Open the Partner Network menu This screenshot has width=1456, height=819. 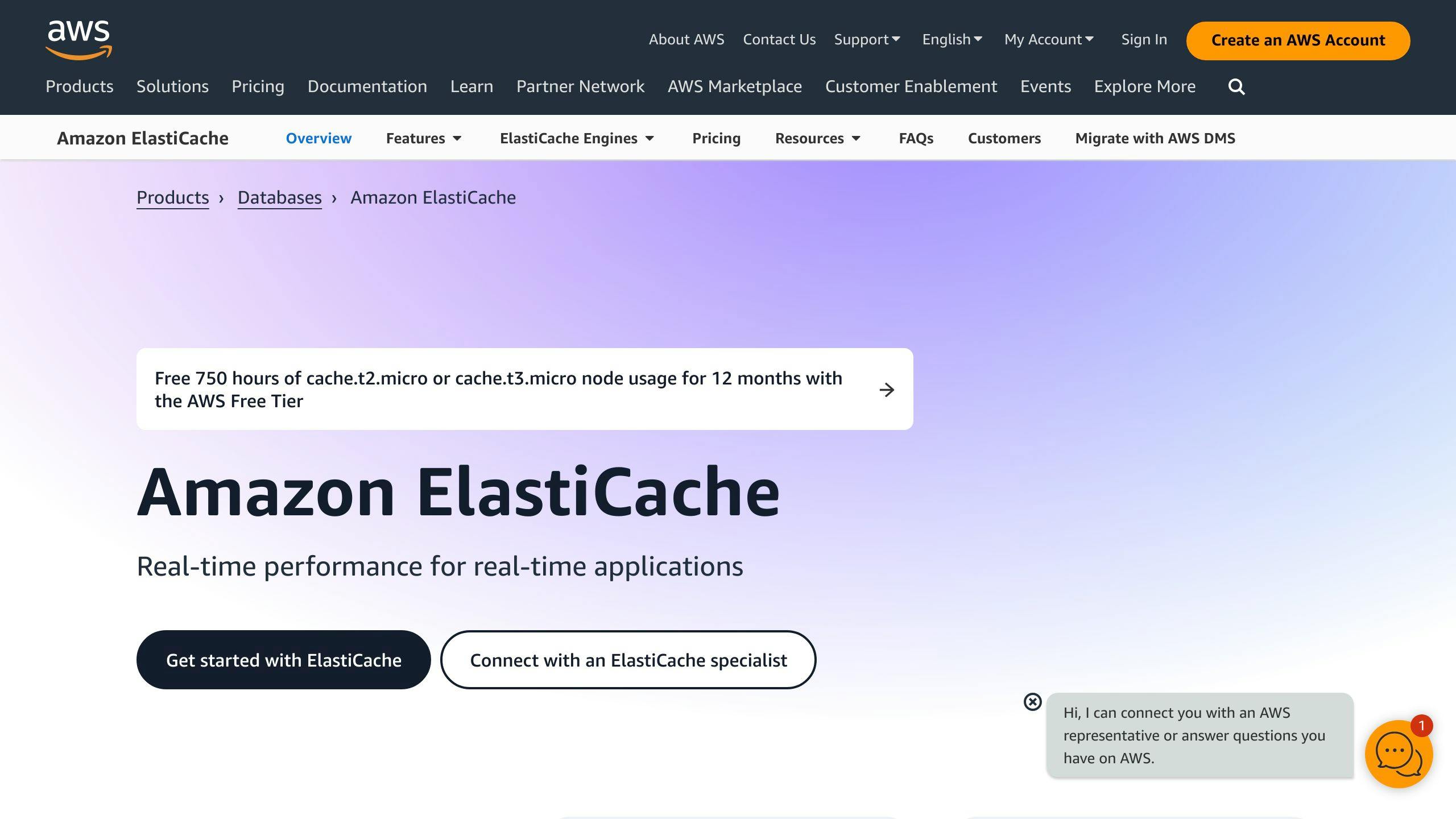pyautogui.click(x=580, y=86)
